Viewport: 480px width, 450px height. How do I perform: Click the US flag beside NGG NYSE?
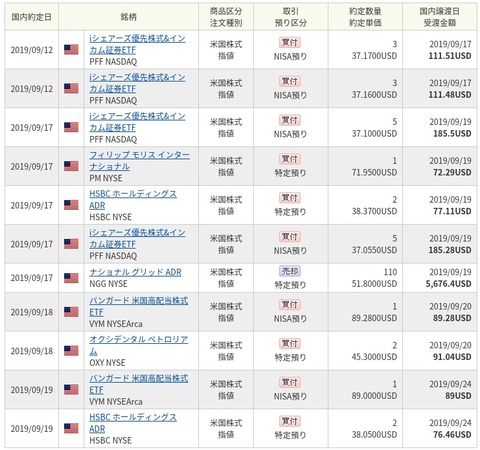point(71,278)
